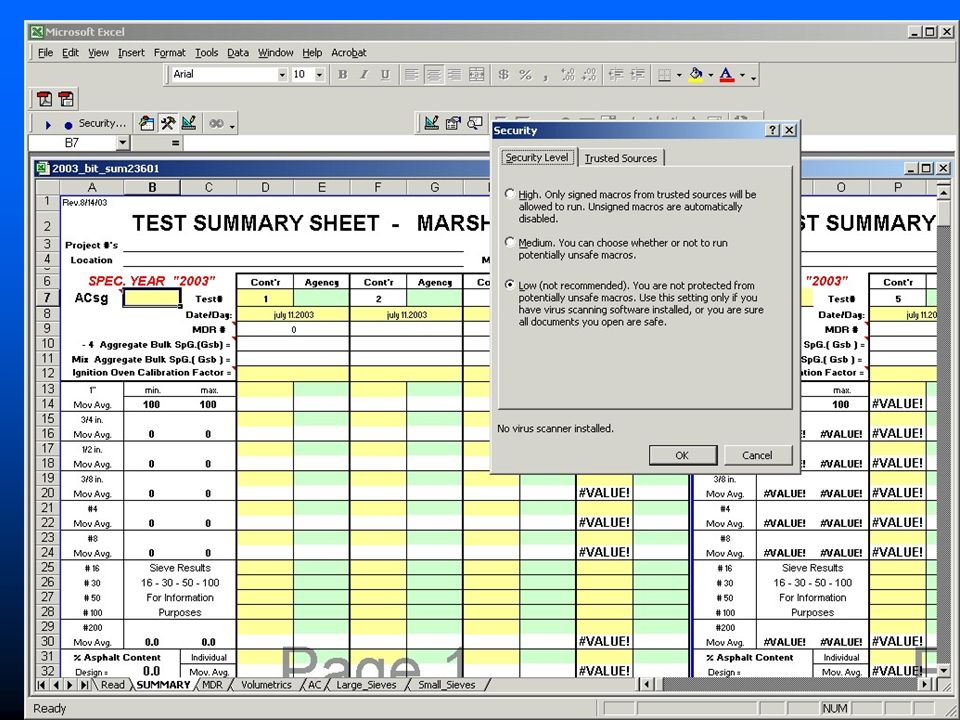
Task: Click Cancel in Security dialog
Action: [x=757, y=456]
